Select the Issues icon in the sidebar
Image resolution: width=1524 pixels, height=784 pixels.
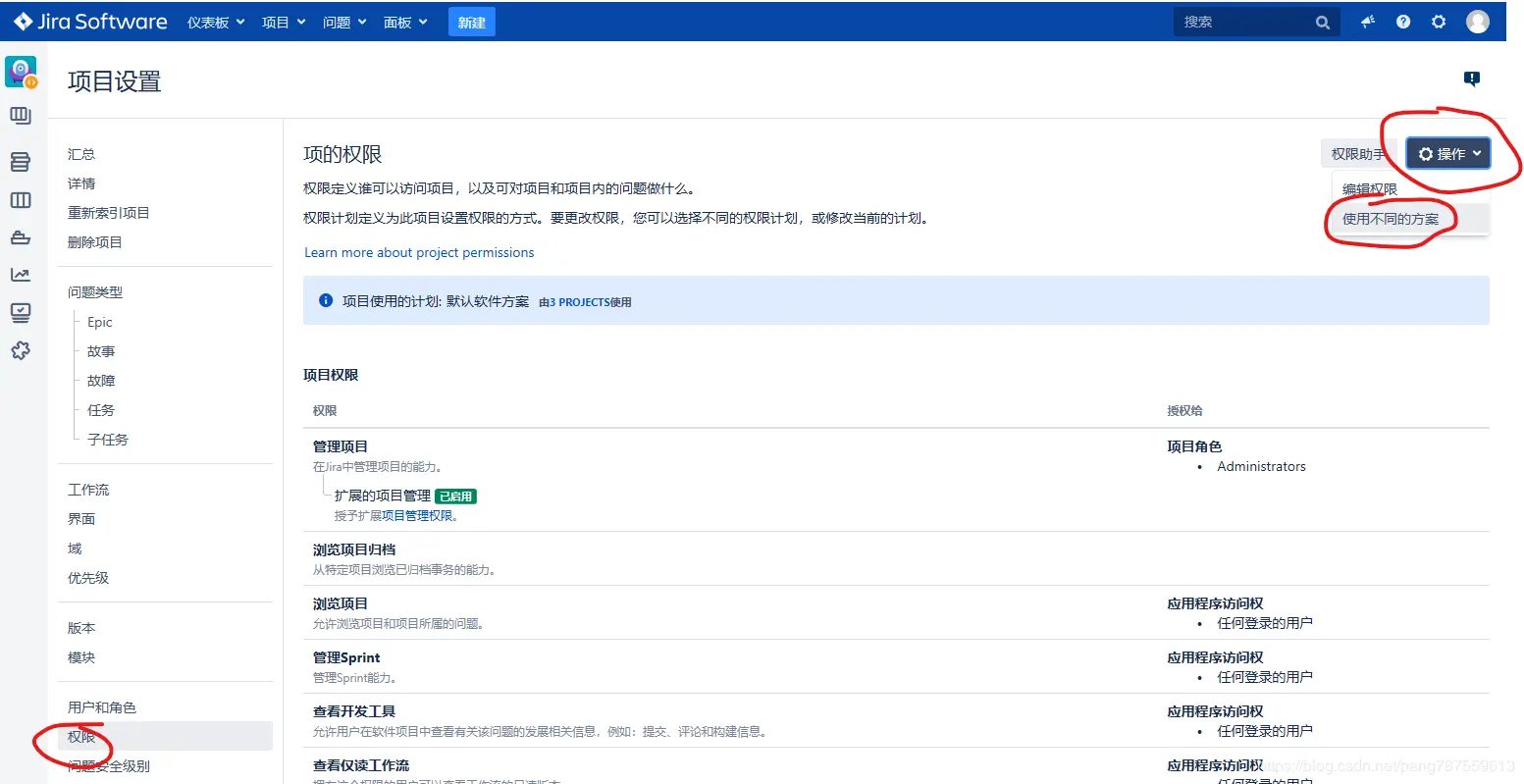tap(21, 312)
